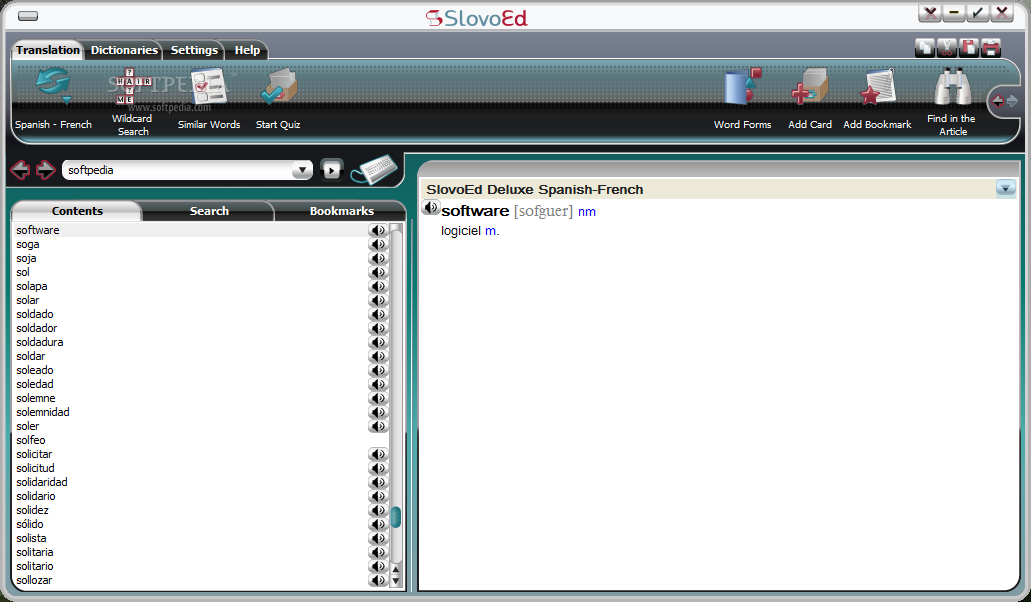Play audio for sollozar in list
The width and height of the screenshot is (1031, 602).
point(378,580)
